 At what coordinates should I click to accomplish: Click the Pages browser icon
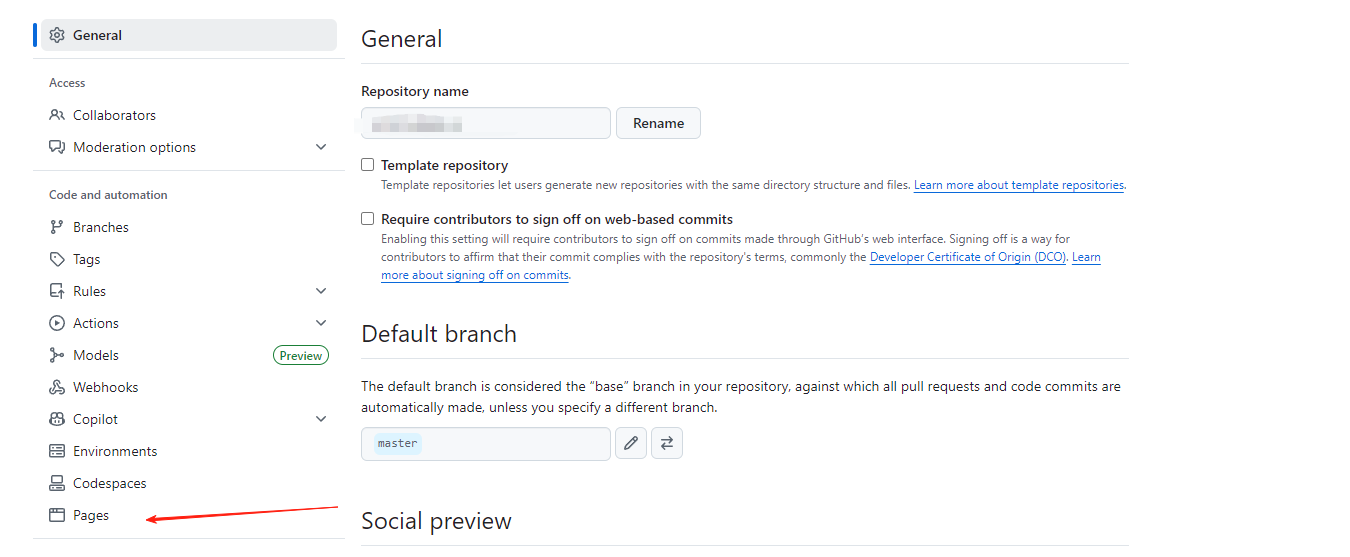point(57,515)
